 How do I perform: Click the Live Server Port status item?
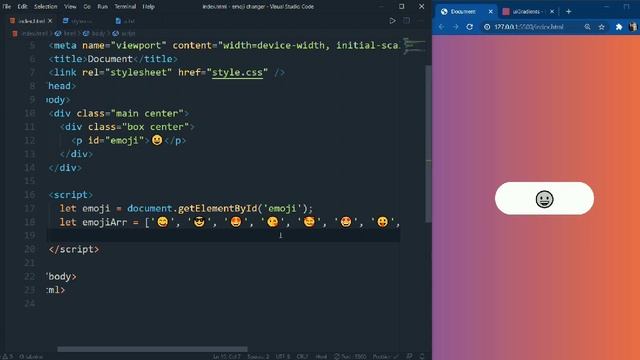coord(350,356)
